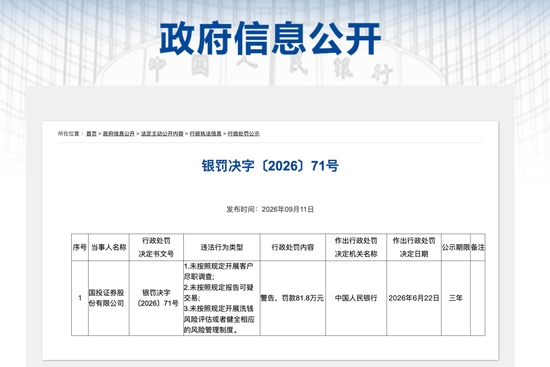Click the 国投证券股份有限公司 table cell
Screen dimensions: 550x367
point(109,298)
